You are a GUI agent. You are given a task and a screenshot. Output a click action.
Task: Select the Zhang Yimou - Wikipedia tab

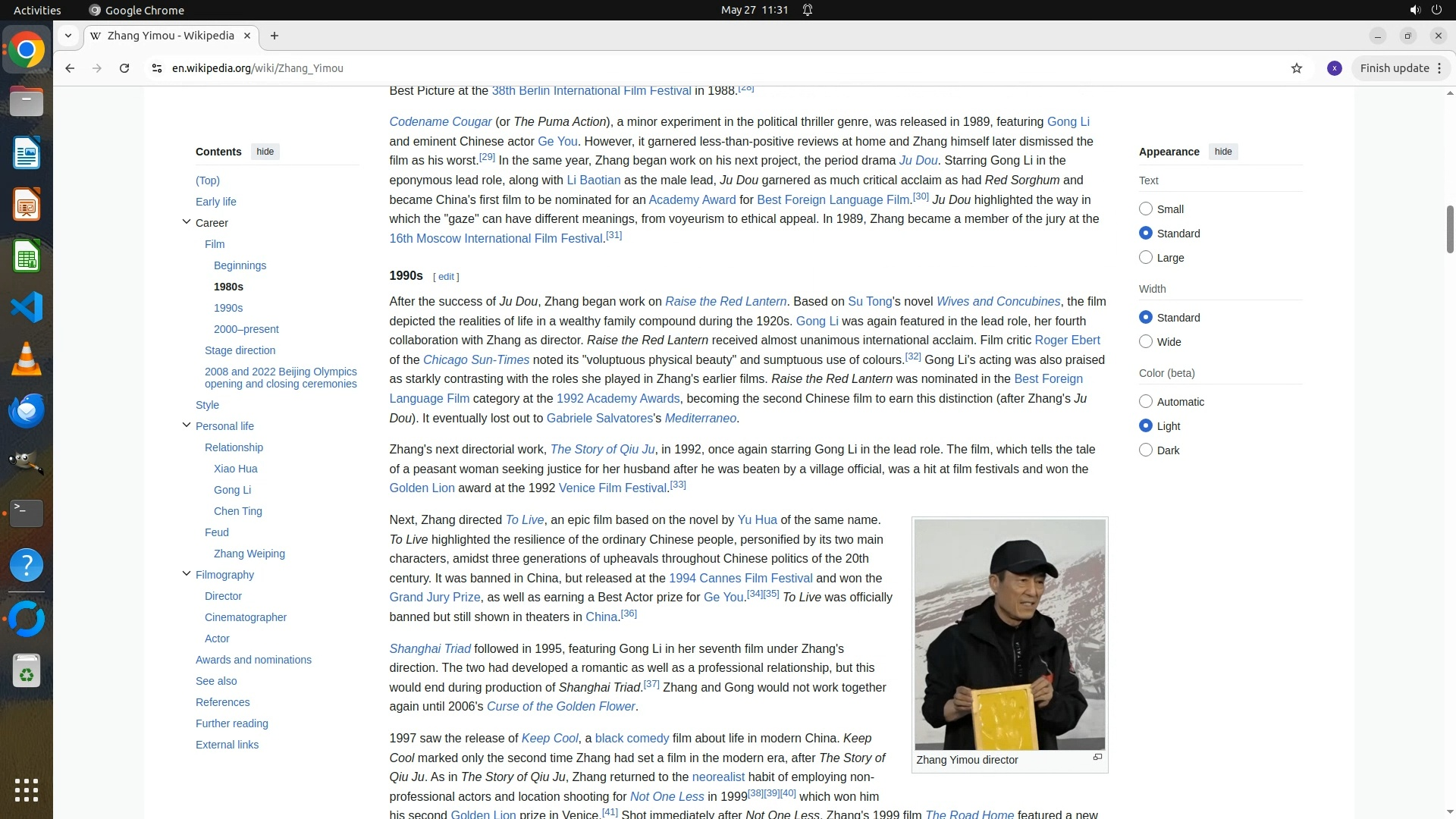(x=171, y=36)
